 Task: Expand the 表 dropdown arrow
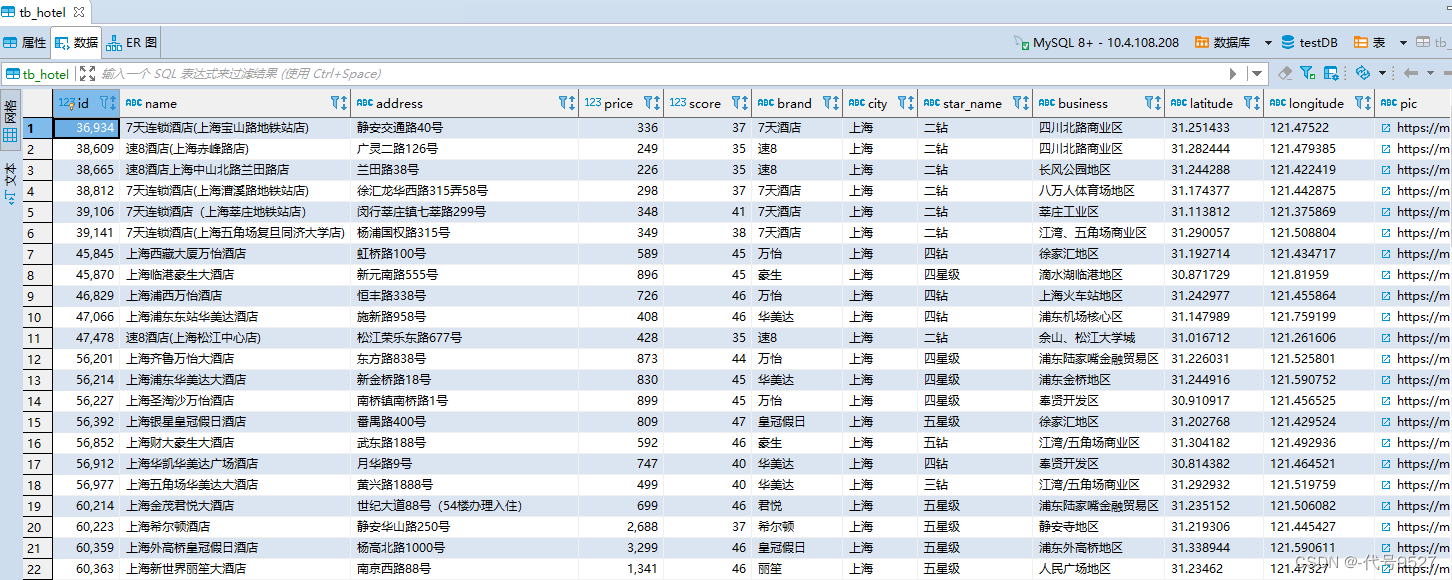[1403, 43]
